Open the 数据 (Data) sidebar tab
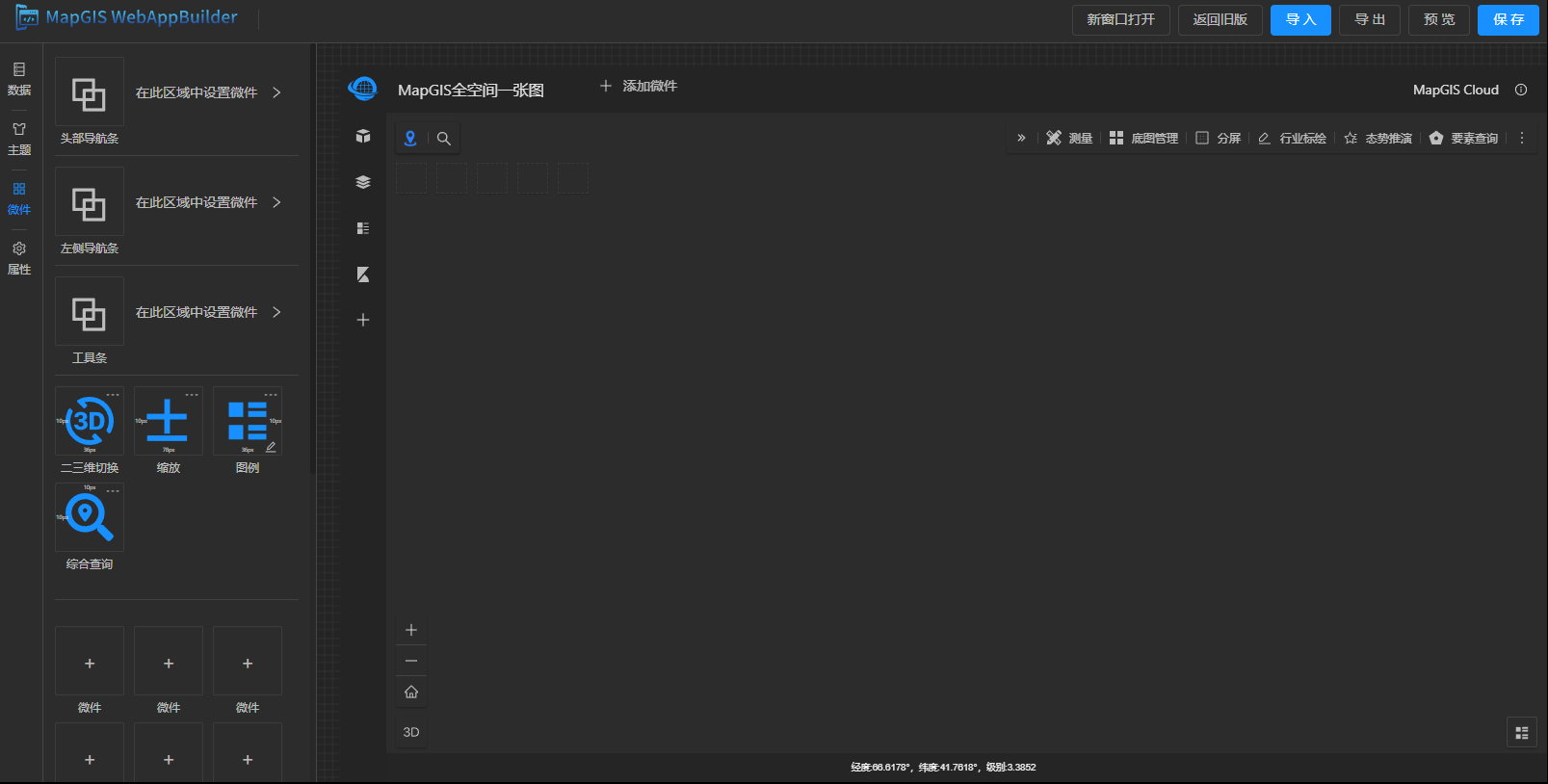Image resolution: width=1548 pixels, height=784 pixels. (19, 79)
